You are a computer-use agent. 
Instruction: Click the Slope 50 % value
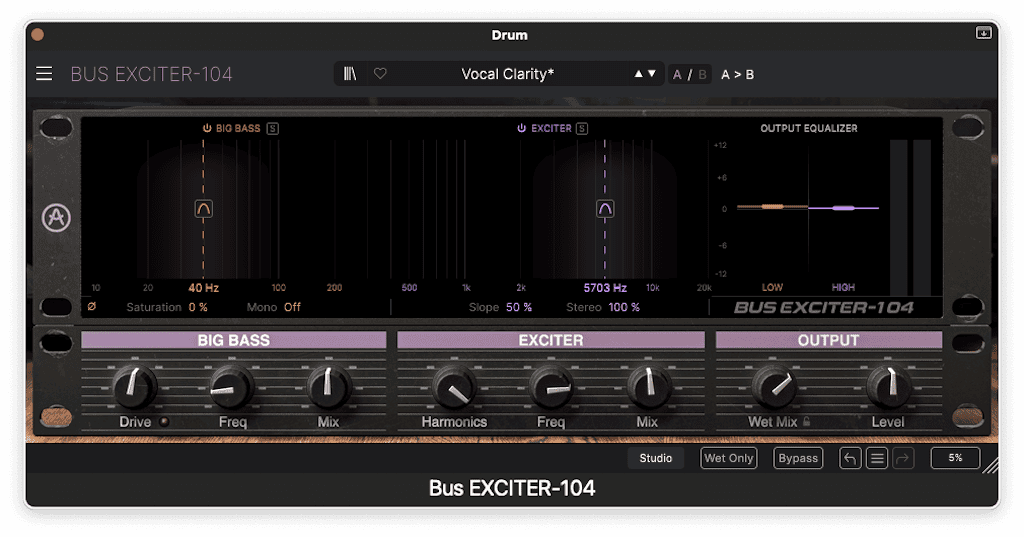(519, 307)
